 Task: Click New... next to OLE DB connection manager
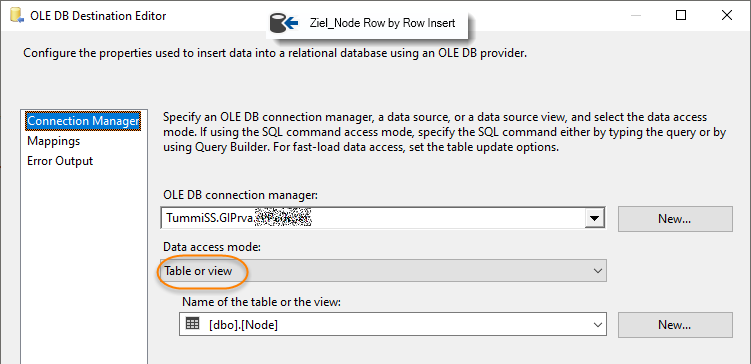coord(675,219)
